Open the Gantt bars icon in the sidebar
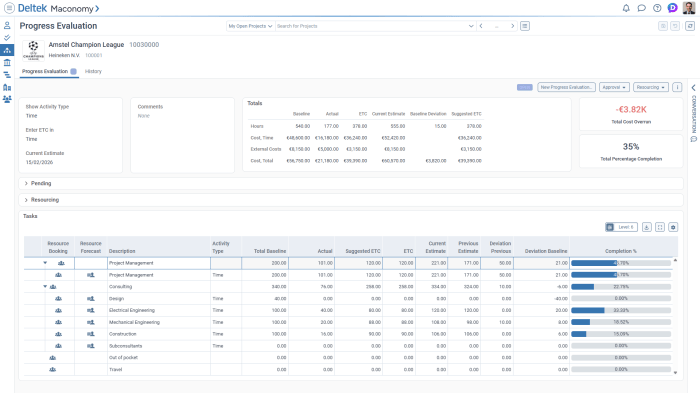The width and height of the screenshot is (700, 393). [x=7, y=75]
